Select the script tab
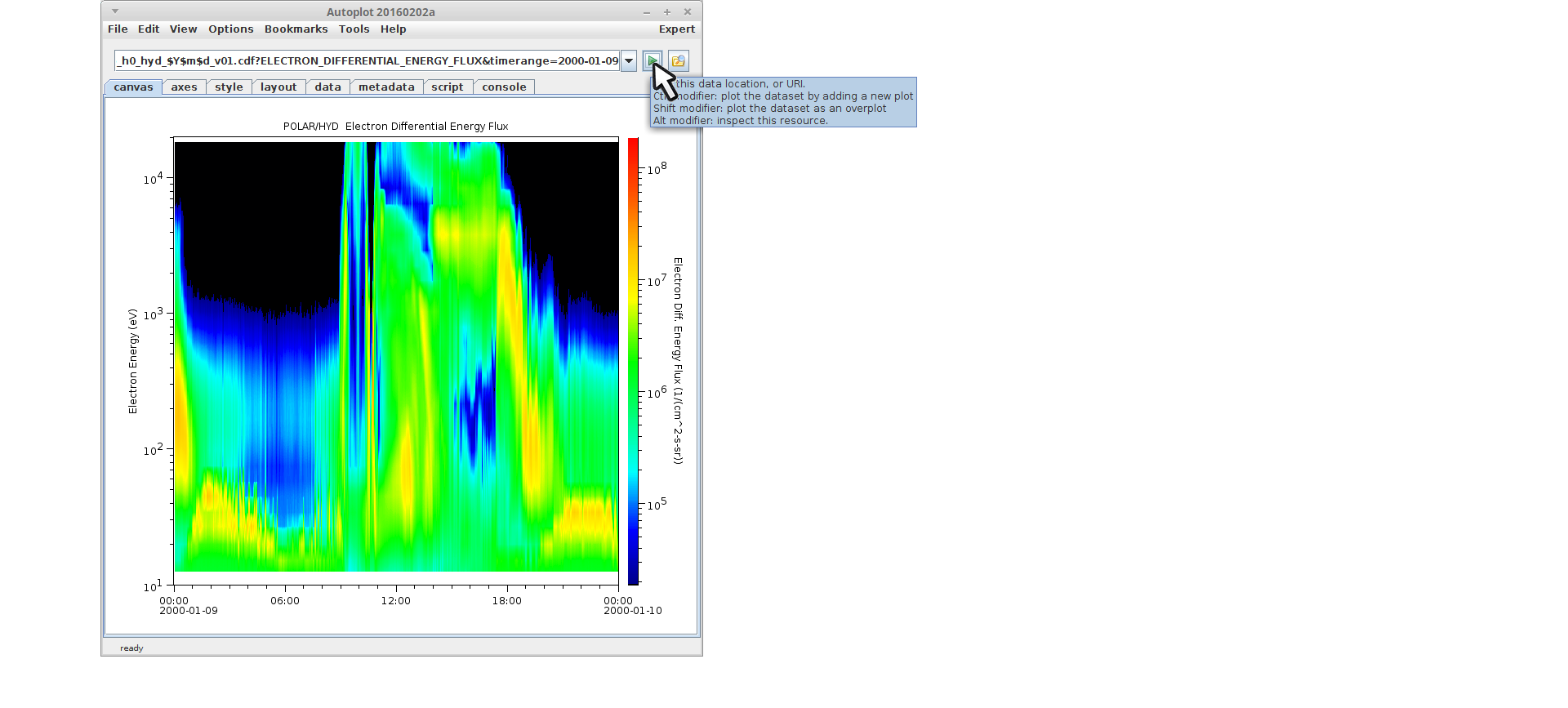 coord(447,87)
